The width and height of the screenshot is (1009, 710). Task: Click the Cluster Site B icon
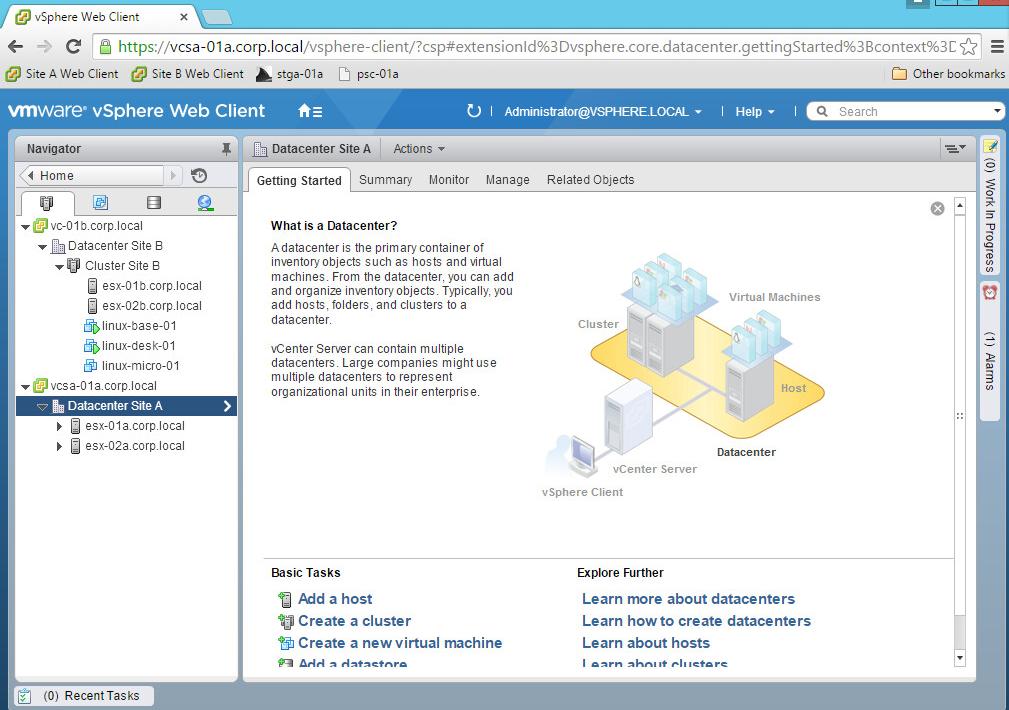tap(74, 266)
